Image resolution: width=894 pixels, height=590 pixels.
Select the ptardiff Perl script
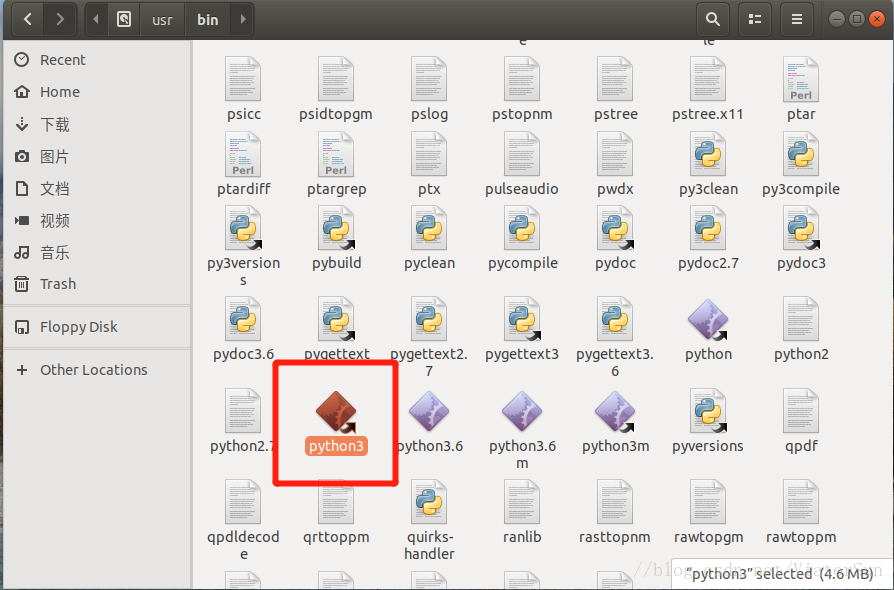[243, 165]
